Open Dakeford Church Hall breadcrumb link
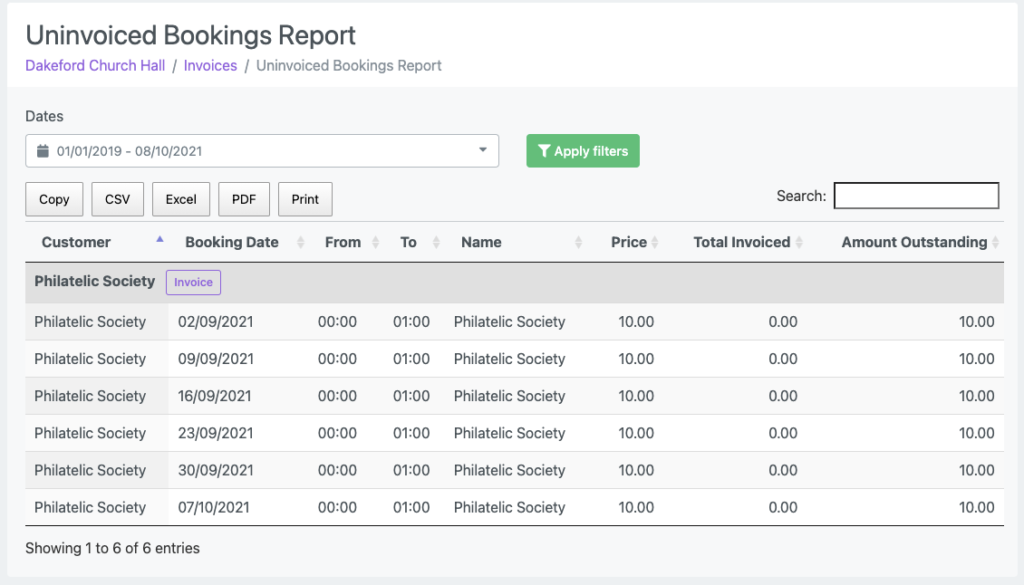 tap(95, 65)
